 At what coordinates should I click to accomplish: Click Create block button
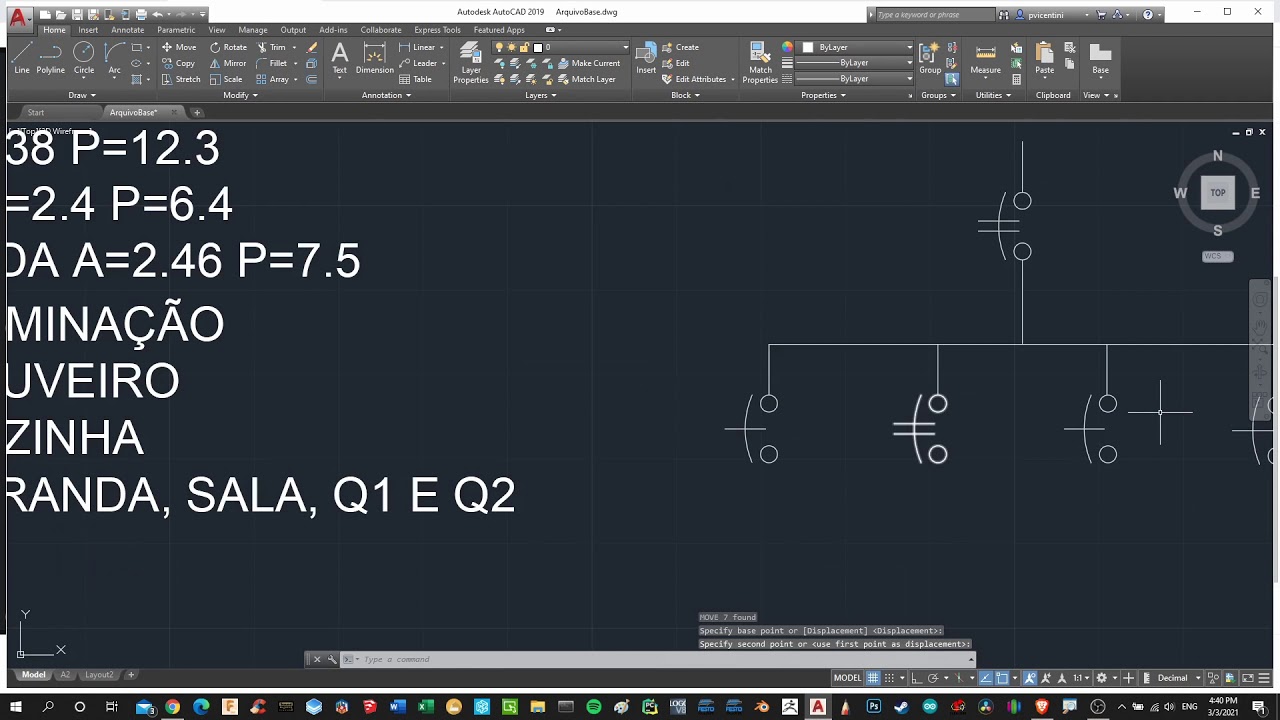coord(680,47)
